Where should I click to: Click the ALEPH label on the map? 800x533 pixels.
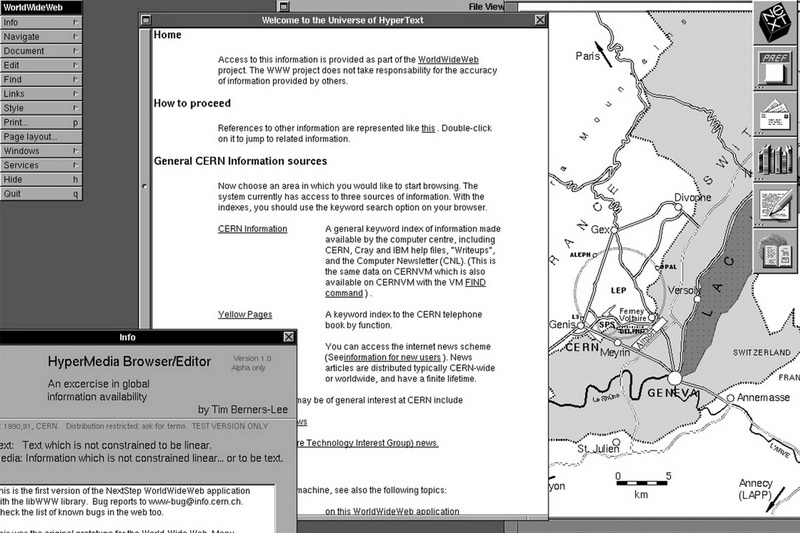pos(580,255)
